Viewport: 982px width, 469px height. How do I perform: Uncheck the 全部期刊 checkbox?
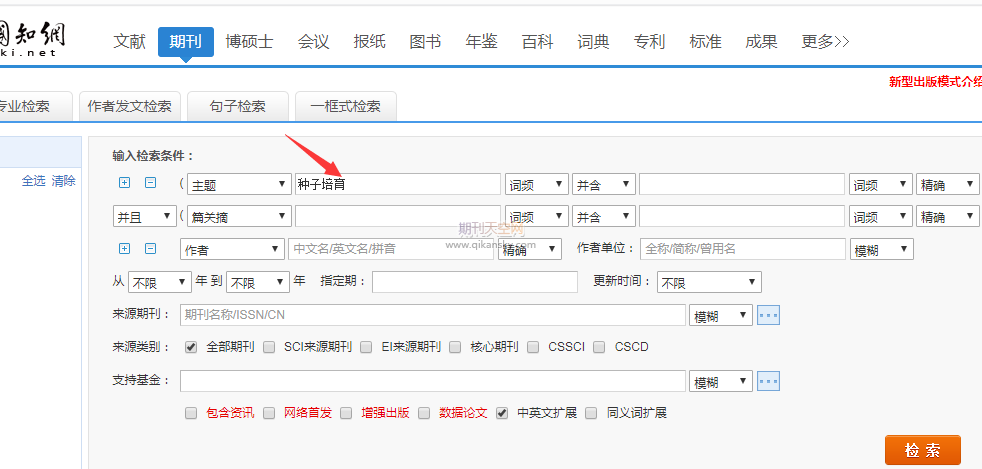tap(191, 347)
